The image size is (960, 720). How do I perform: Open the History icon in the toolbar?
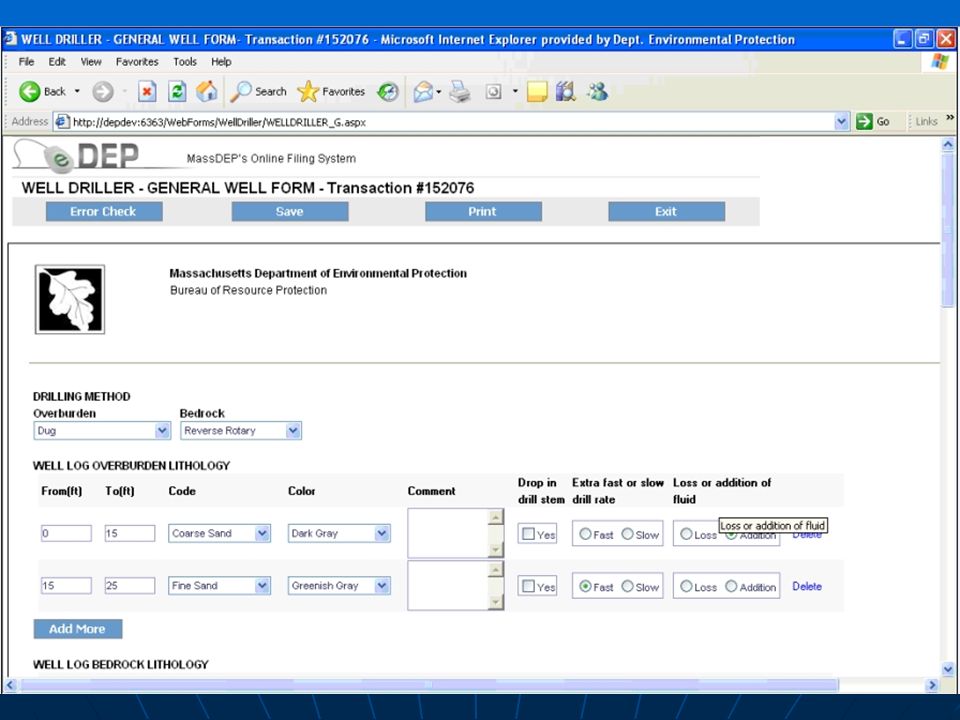click(x=388, y=92)
